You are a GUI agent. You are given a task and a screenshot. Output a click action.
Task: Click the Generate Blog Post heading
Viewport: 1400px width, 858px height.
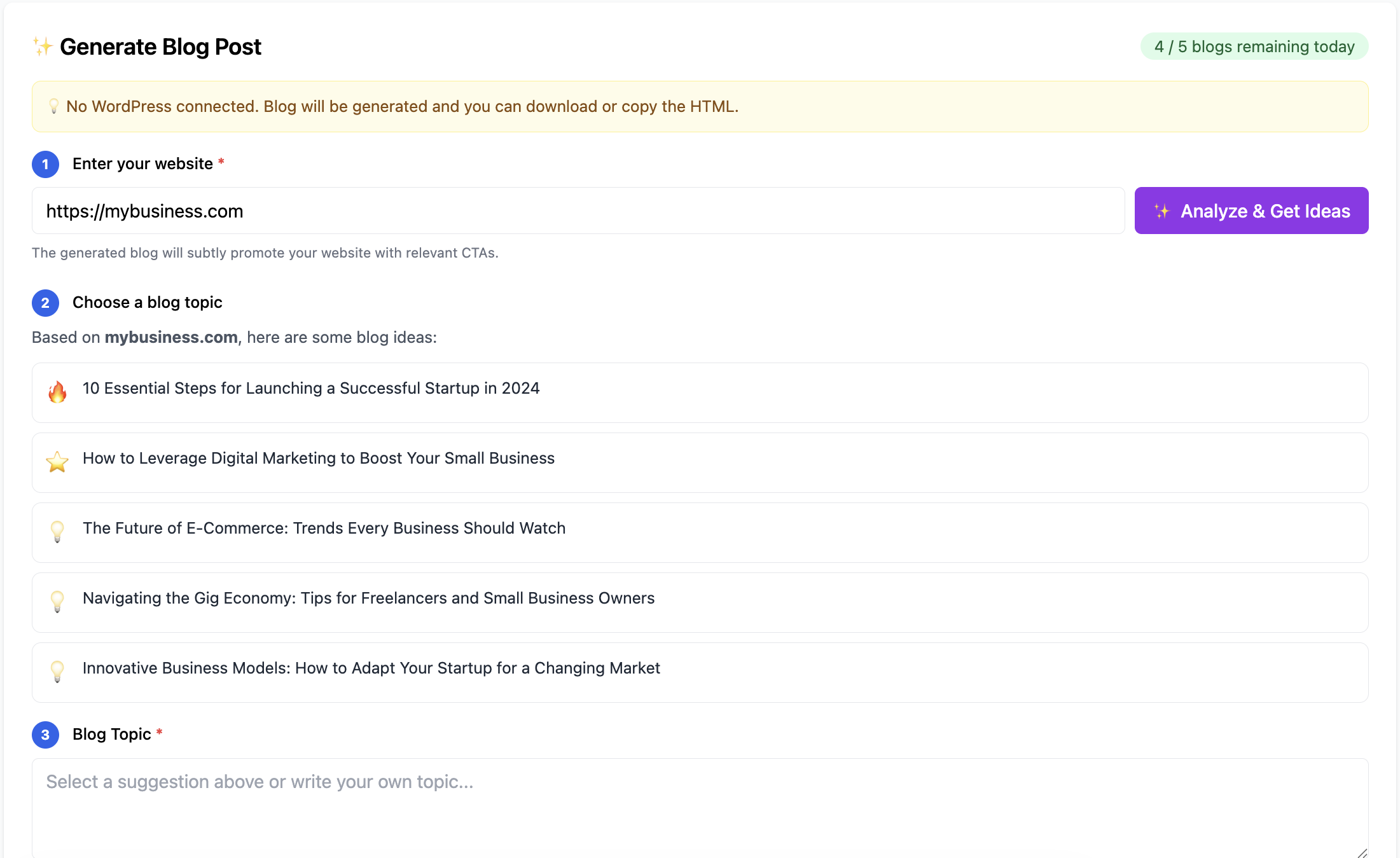pyautogui.click(x=160, y=46)
